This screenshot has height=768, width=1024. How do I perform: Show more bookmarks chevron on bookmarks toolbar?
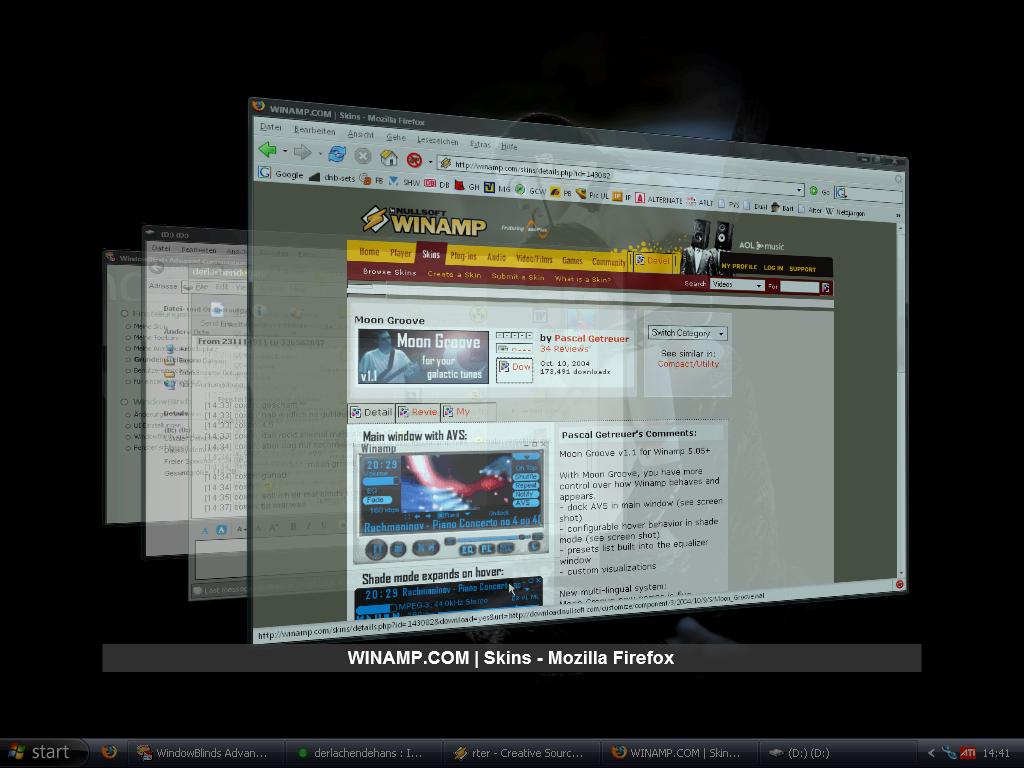[x=898, y=215]
